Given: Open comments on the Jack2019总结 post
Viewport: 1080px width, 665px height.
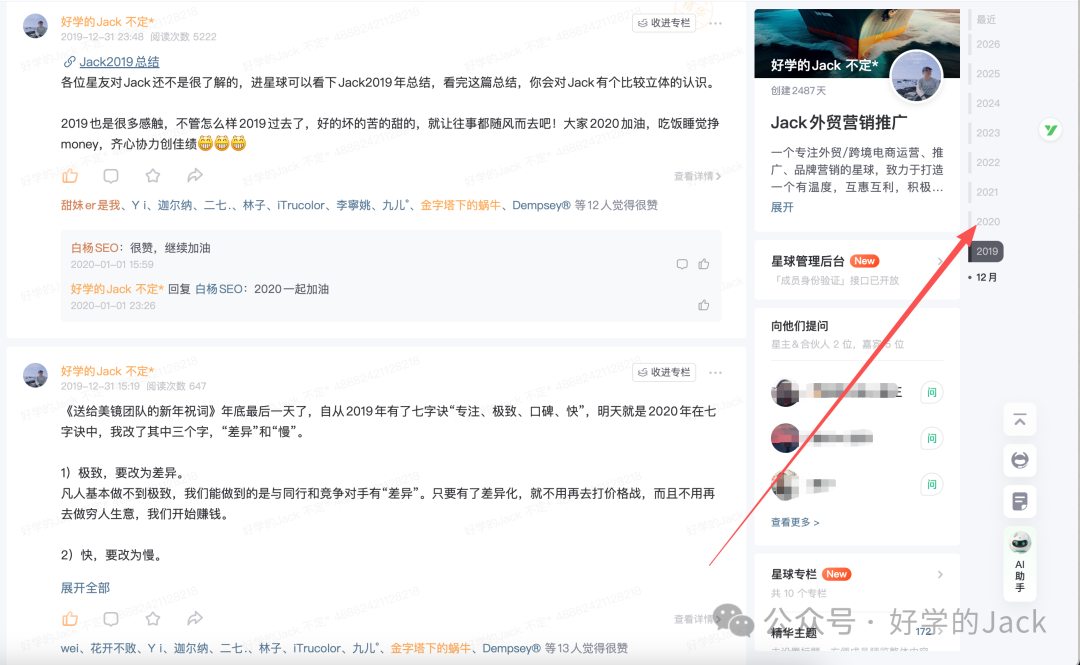Looking at the screenshot, I should [x=111, y=176].
